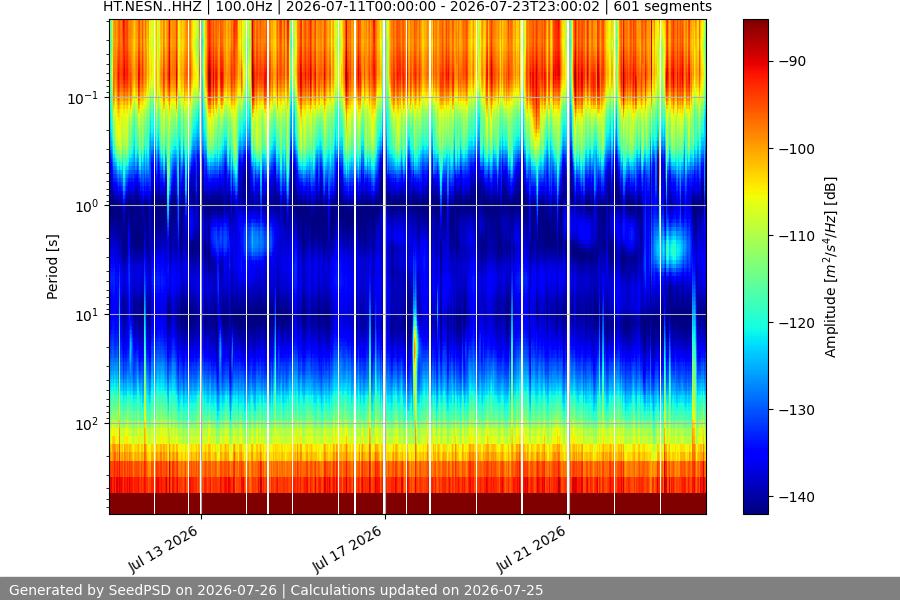Screen dimensions: 900x600
Task: Click the 'Period [s]' y-axis label
Action: point(52,267)
